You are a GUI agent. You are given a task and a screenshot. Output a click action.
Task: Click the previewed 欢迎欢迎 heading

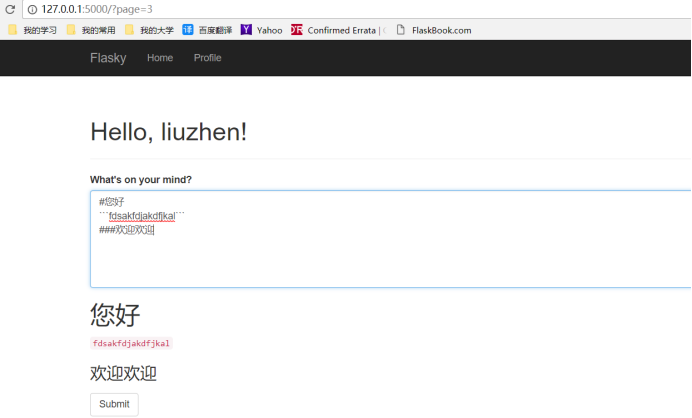[x=124, y=373]
